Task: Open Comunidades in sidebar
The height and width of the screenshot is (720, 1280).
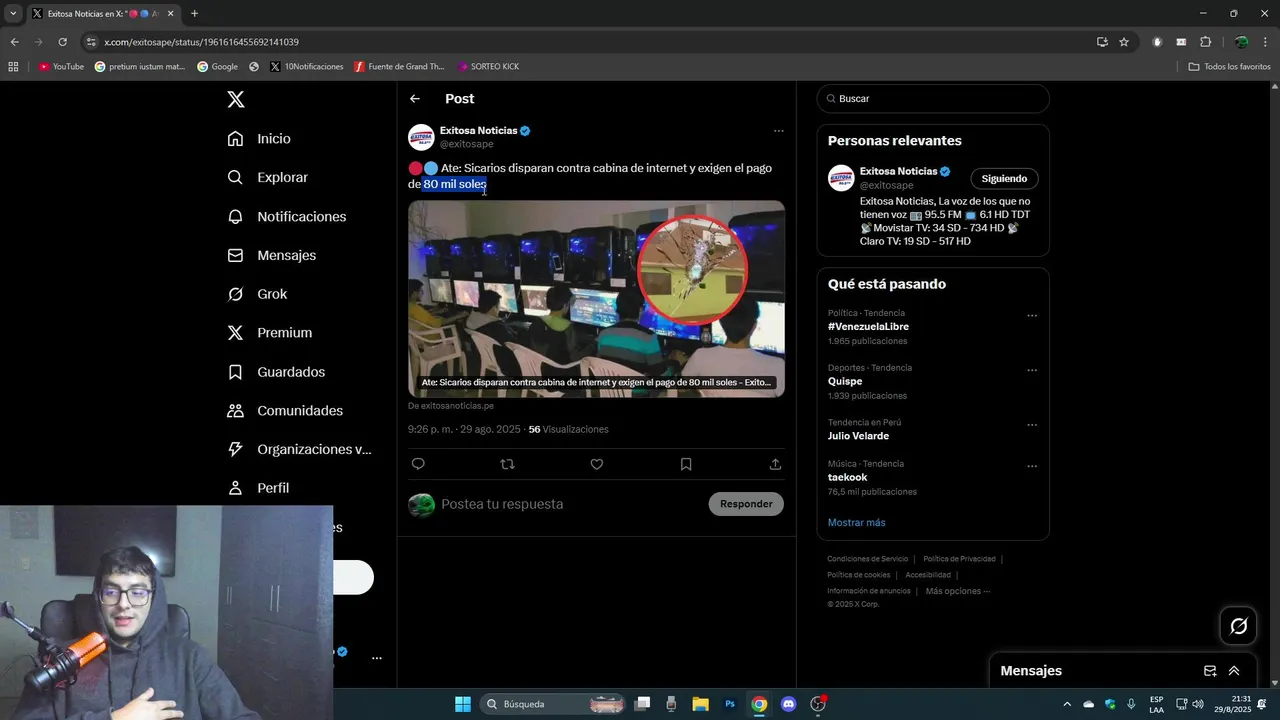Action: pos(285,411)
